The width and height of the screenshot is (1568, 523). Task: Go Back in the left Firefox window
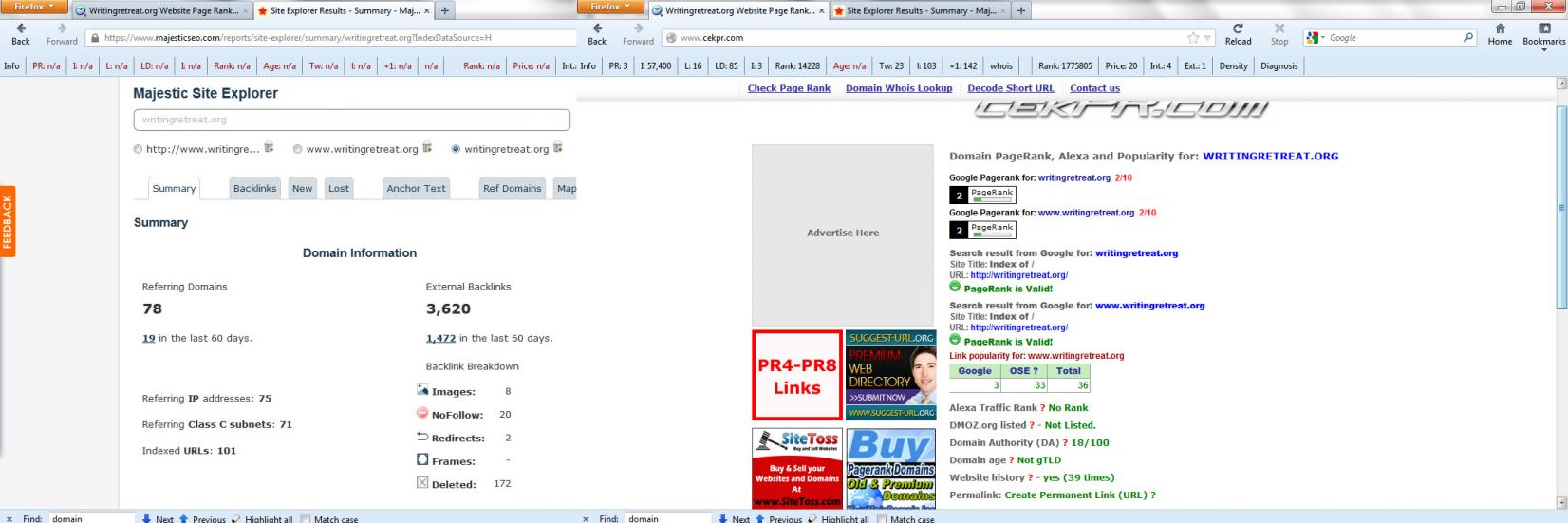pyautogui.click(x=21, y=34)
